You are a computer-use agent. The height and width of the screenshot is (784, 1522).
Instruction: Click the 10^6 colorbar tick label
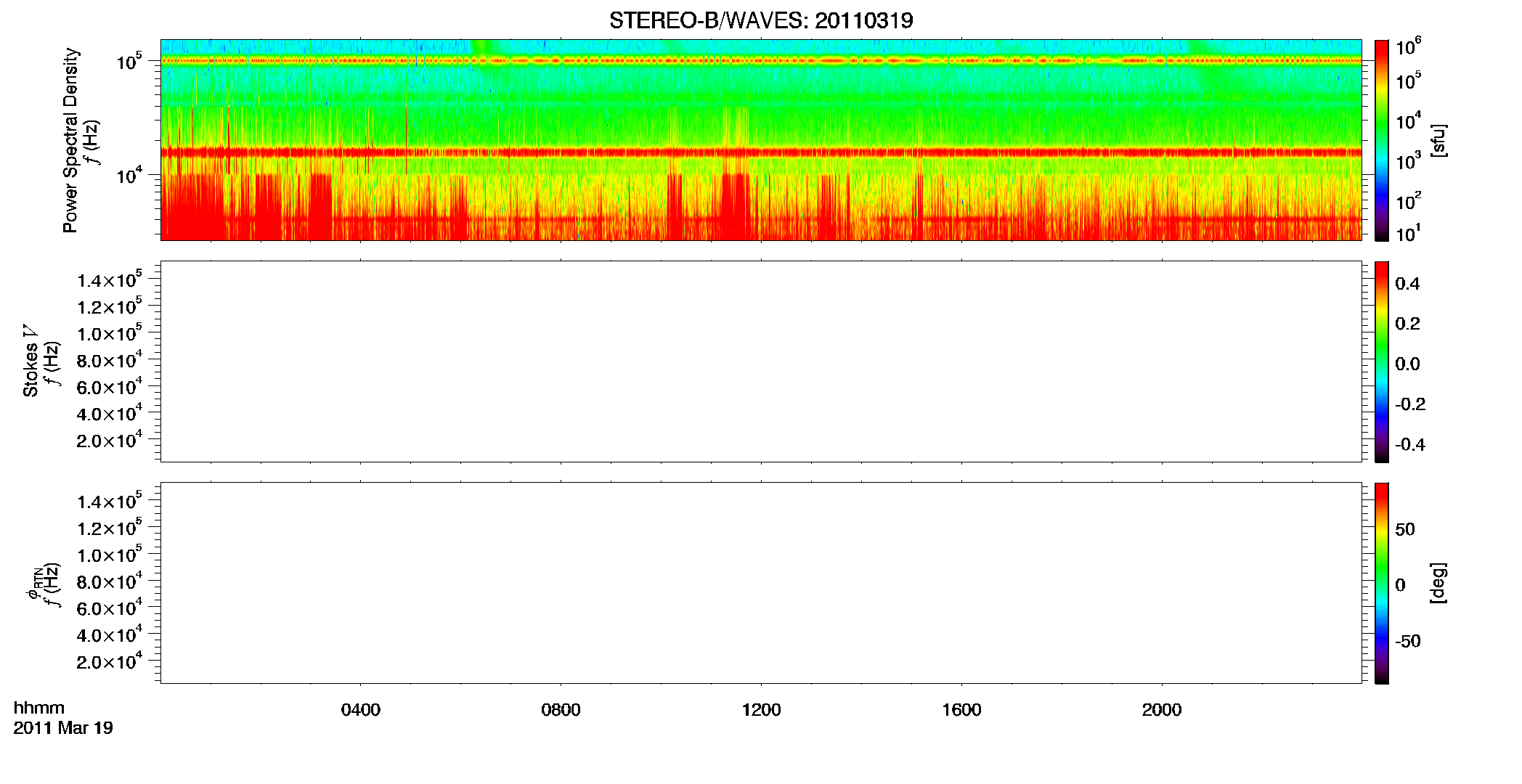(x=1408, y=48)
